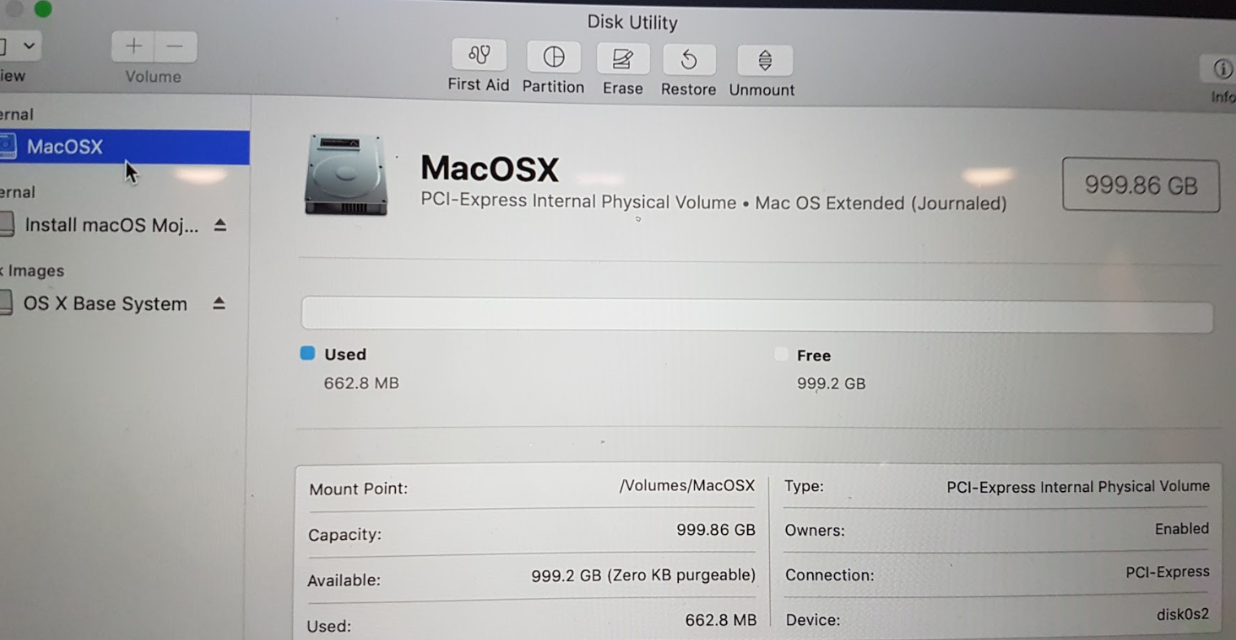The height and width of the screenshot is (640, 1236).
Task: Click the blue Used color swatch
Action: (x=308, y=353)
